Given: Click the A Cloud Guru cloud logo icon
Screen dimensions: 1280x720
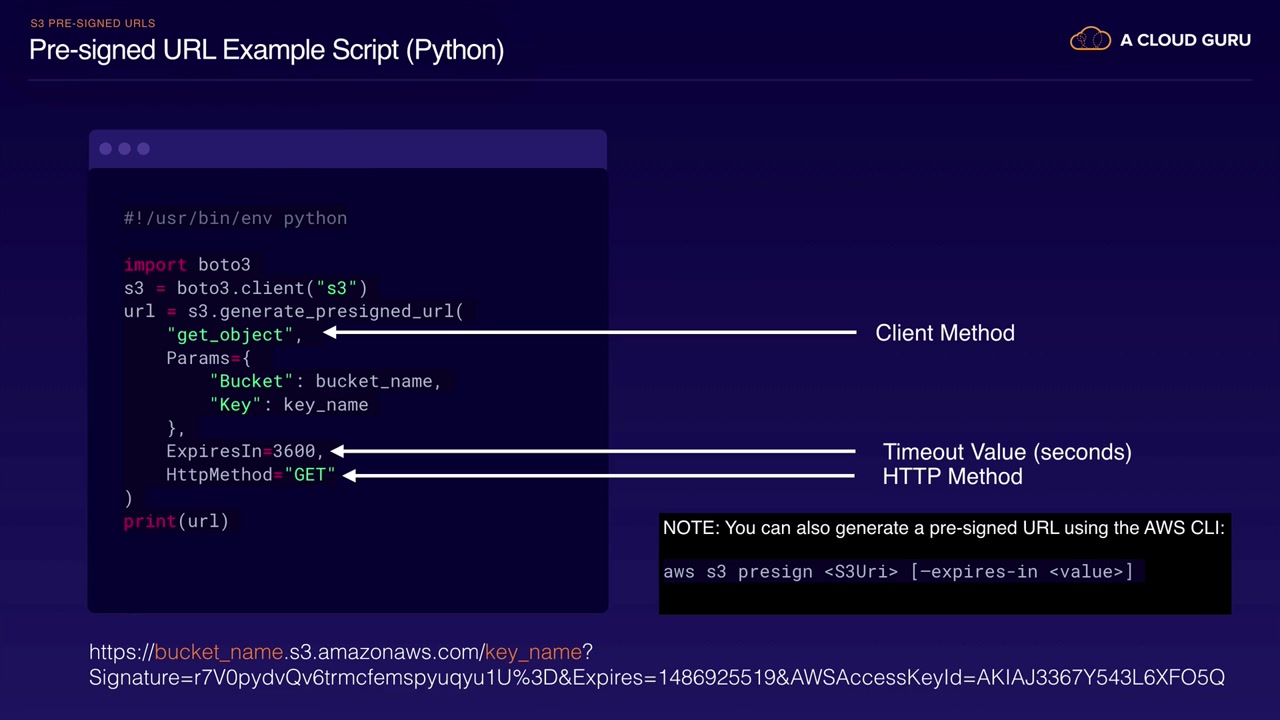Looking at the screenshot, I should [x=1090, y=40].
